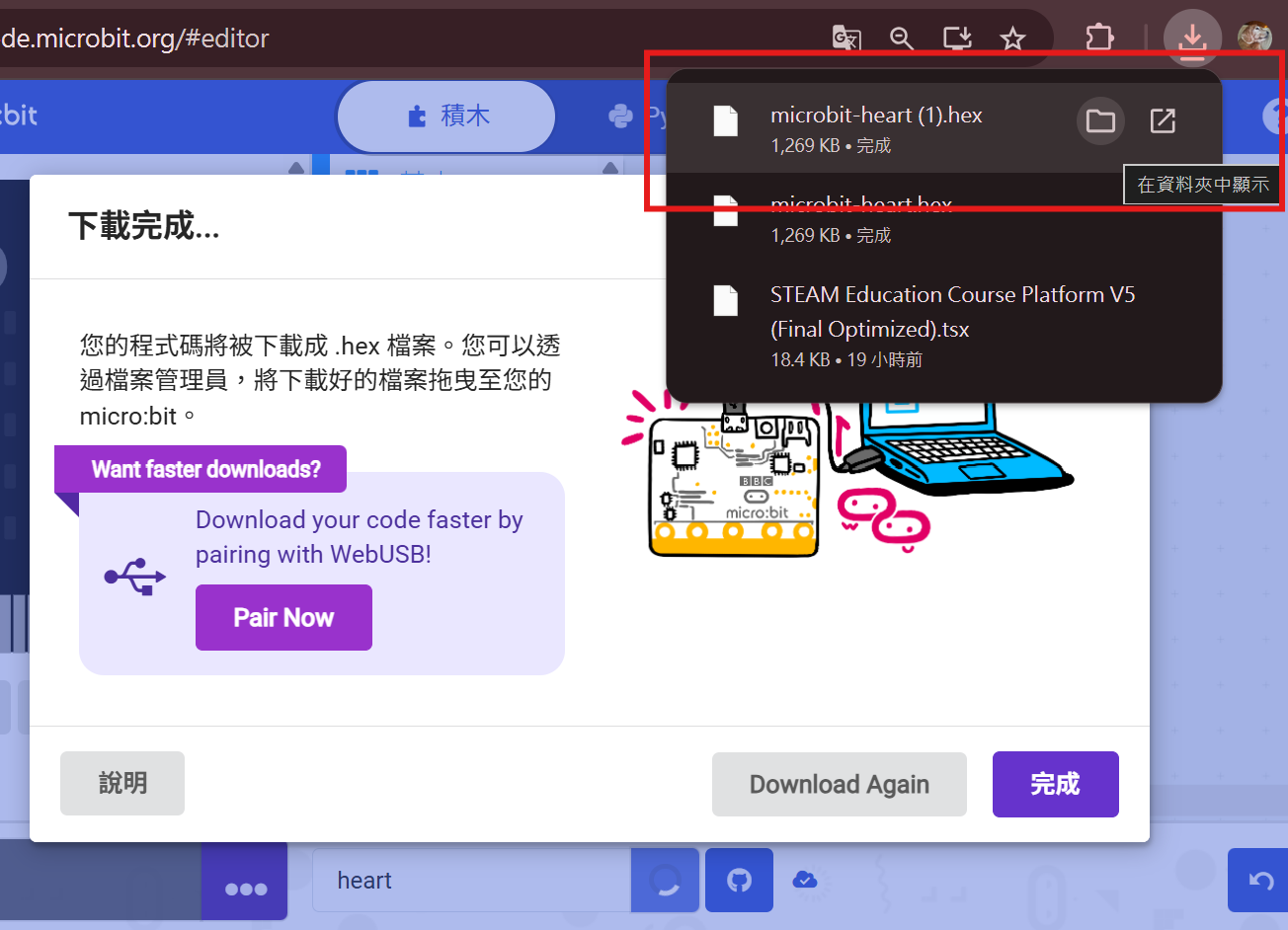Screen dimensions: 1288x930
Task: Show microbit-heart (1).hex in its folder
Action: (x=1099, y=121)
